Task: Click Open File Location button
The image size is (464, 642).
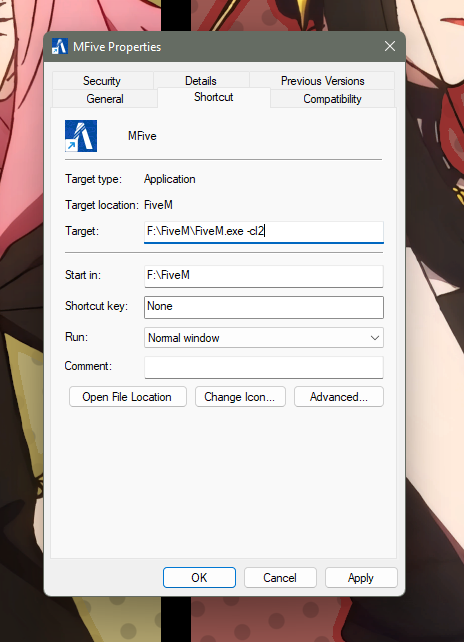Action: pyautogui.click(x=128, y=397)
